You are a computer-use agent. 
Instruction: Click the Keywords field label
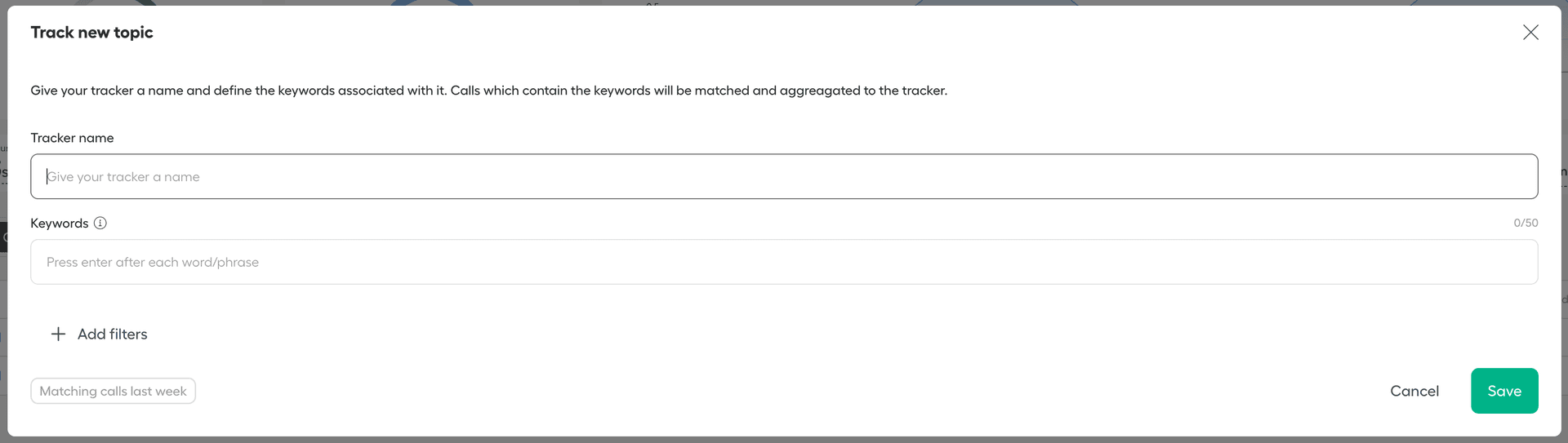pos(59,223)
